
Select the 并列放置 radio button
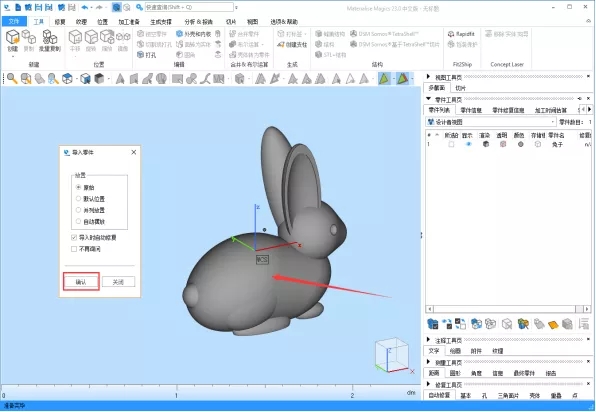(78, 210)
